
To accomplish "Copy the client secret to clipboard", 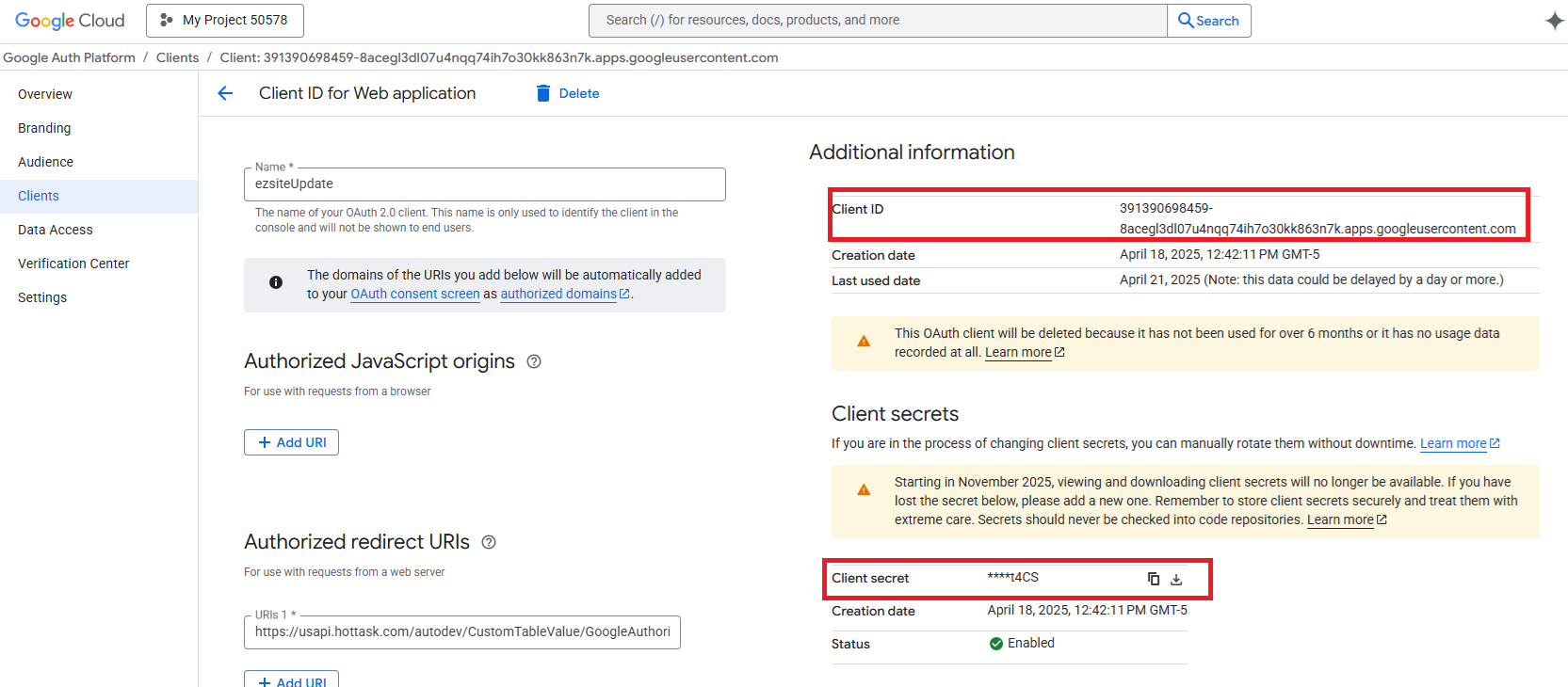I will (1153, 579).
